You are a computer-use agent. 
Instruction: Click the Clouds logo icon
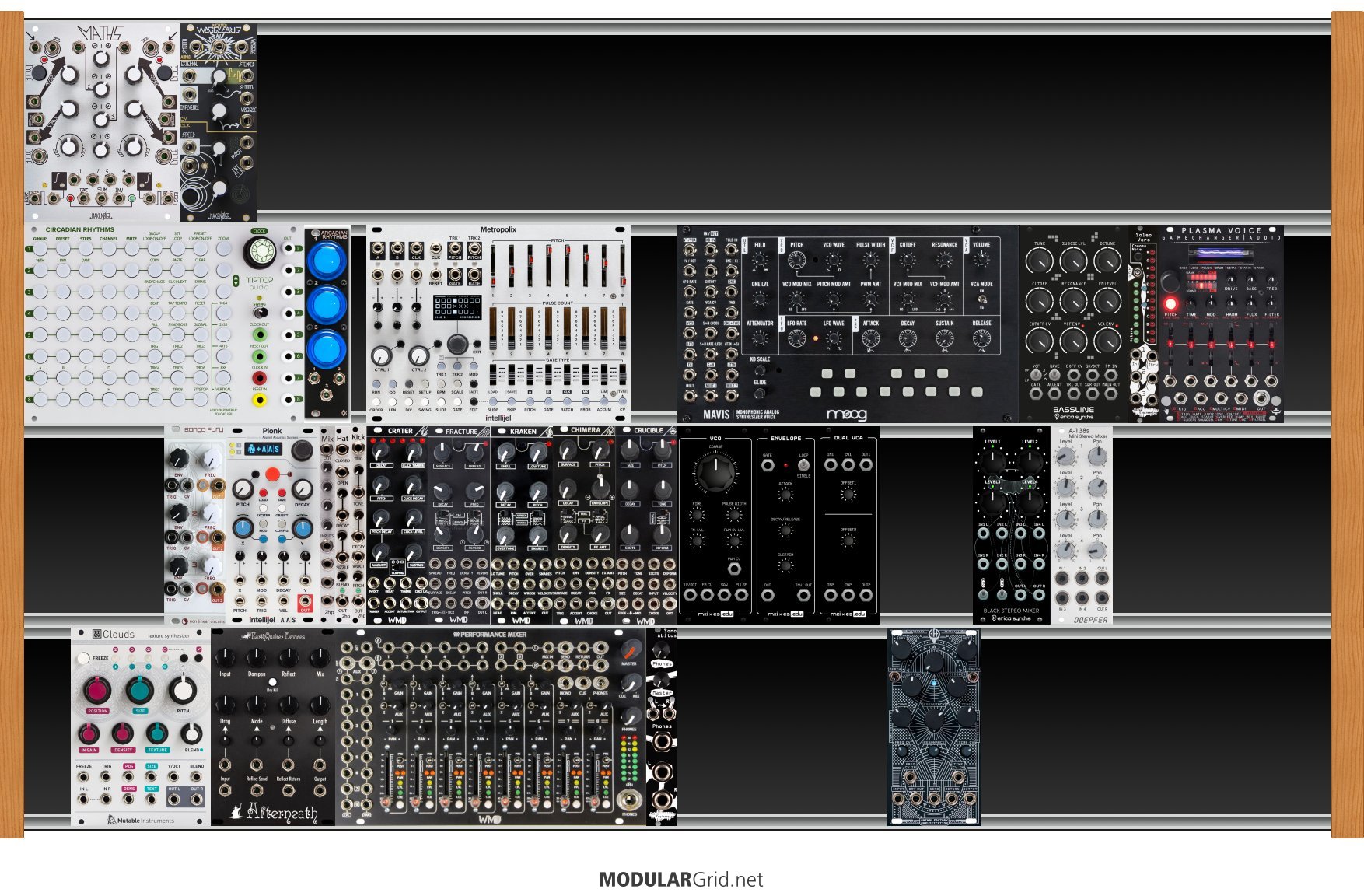[97, 634]
